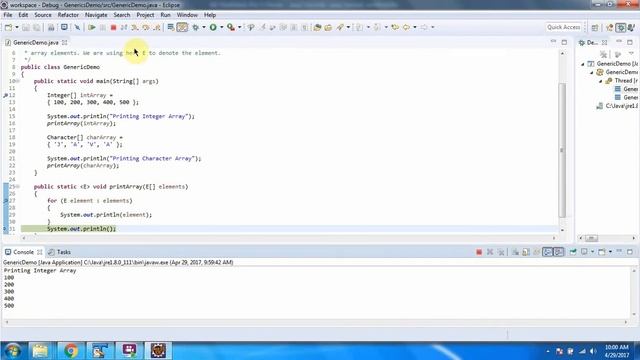
Task: Click the Disconnect toolbar icon
Action: (124, 27)
